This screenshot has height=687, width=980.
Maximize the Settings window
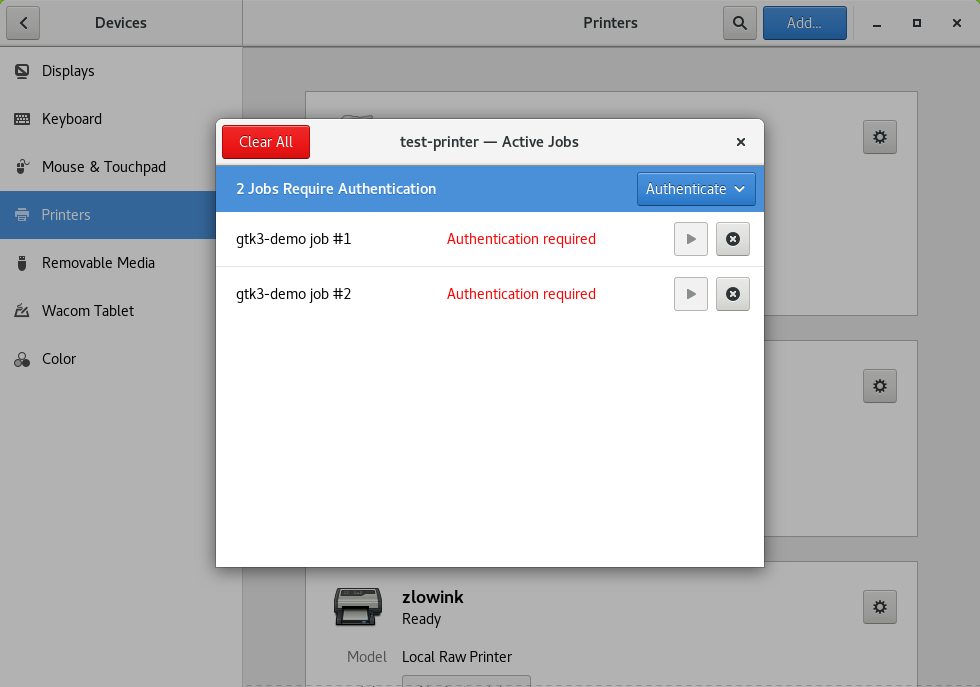pos(917,23)
